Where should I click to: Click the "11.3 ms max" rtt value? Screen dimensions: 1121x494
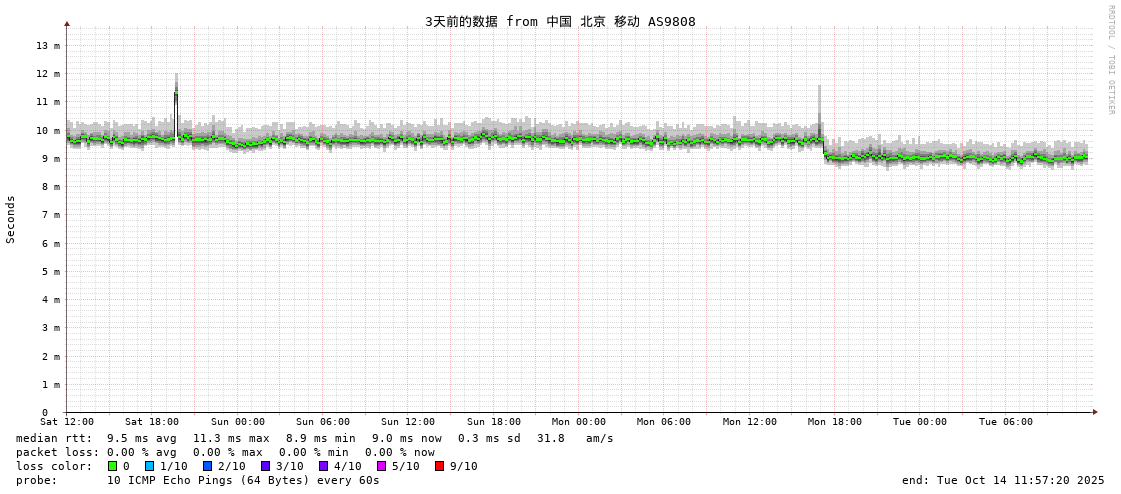point(231,438)
